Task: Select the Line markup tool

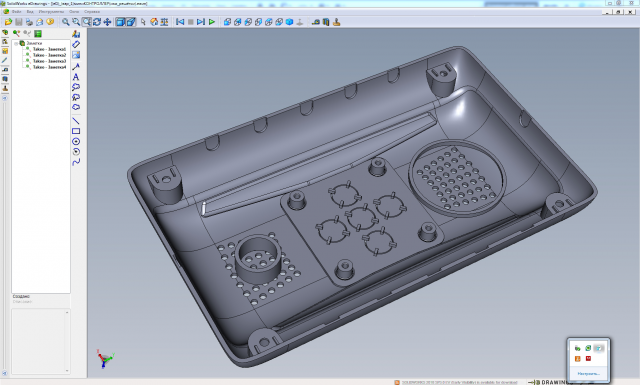Action: pyautogui.click(x=76, y=121)
